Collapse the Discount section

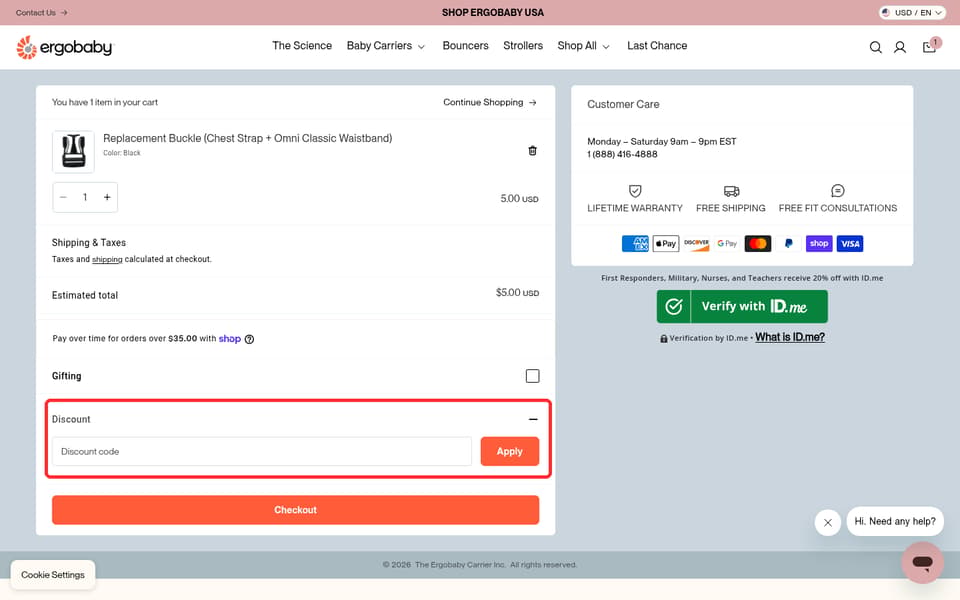533,419
